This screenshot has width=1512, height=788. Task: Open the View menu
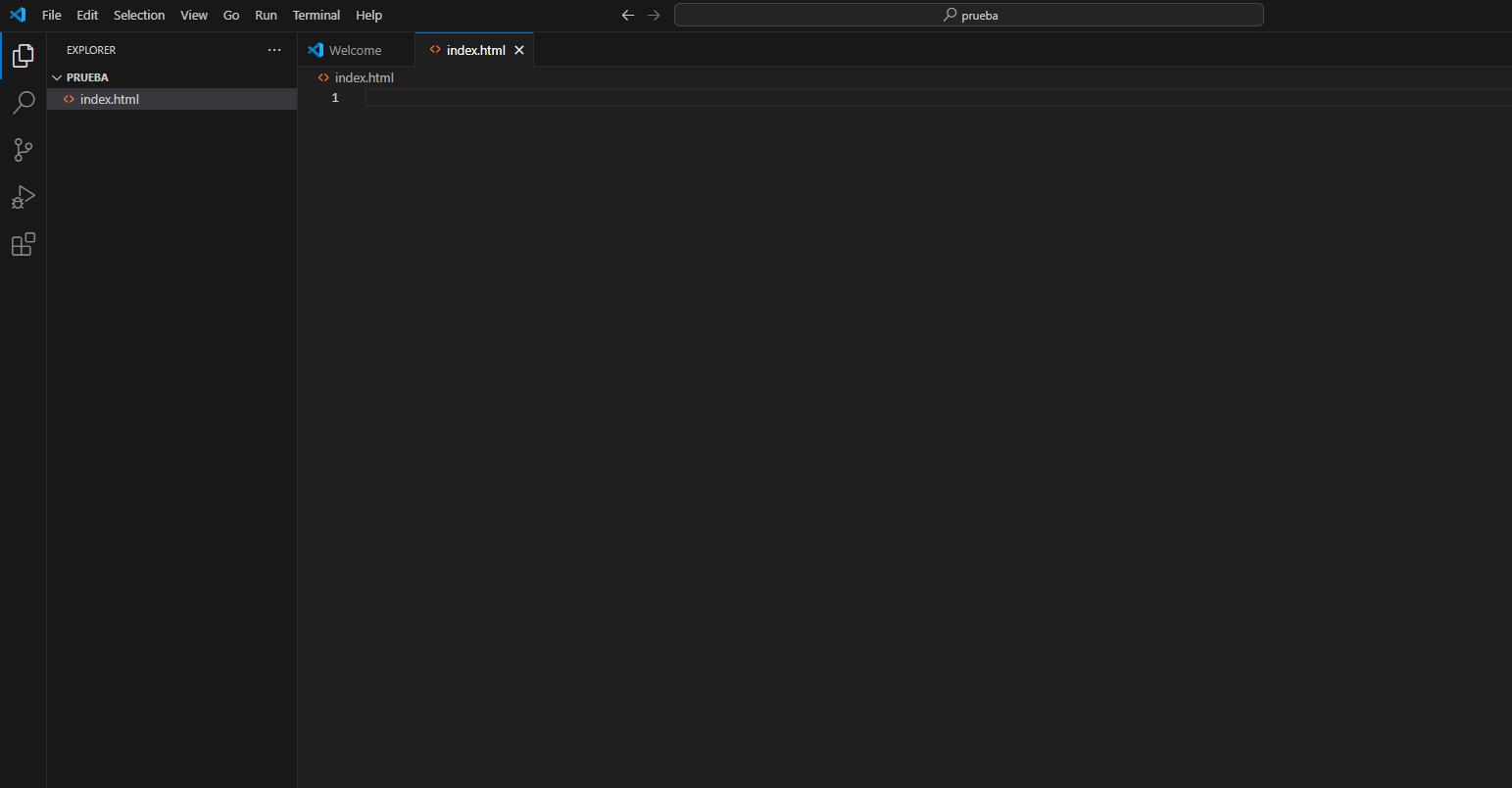[194, 15]
